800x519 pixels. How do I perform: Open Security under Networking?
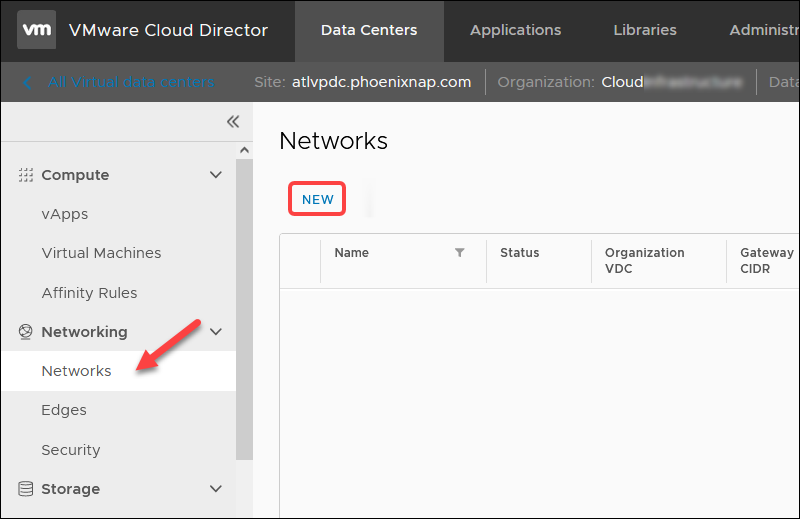coord(71,450)
